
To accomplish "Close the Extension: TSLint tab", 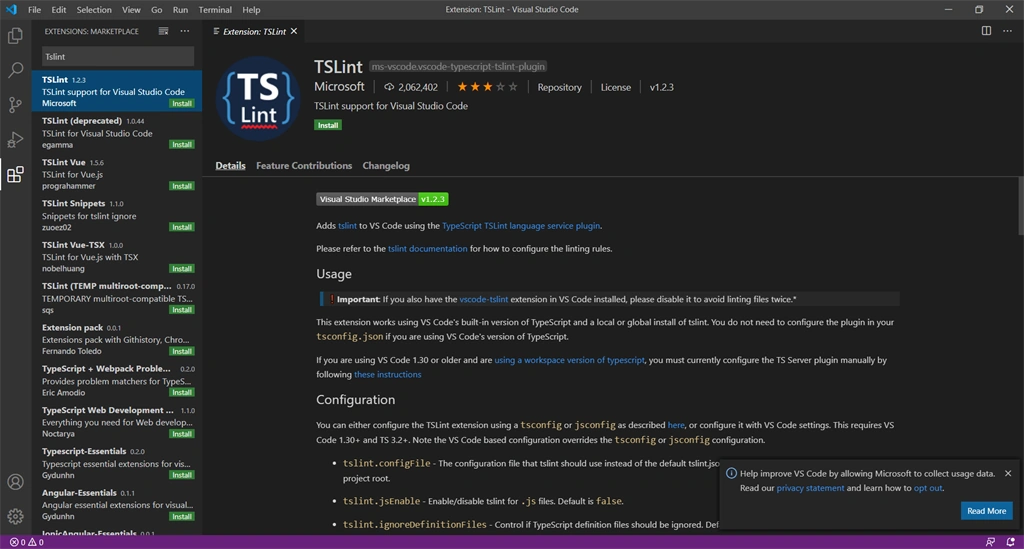I will [x=294, y=31].
